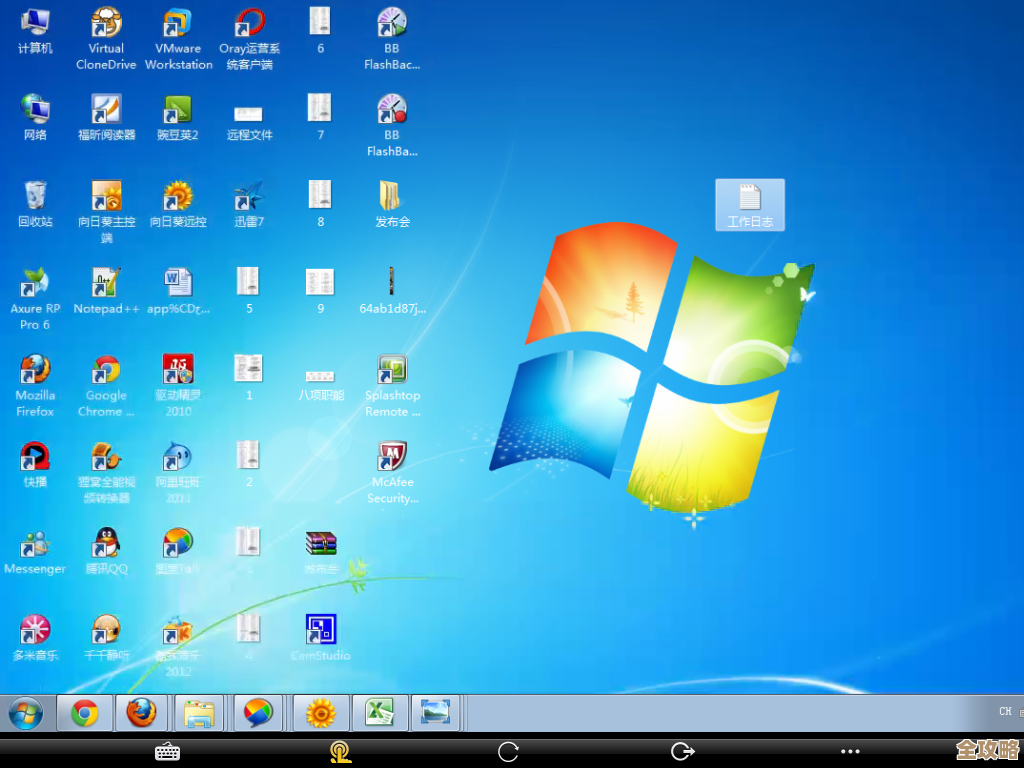The image size is (1024, 768).
Task: Open Windows Explorer from the taskbar
Action: (x=199, y=713)
